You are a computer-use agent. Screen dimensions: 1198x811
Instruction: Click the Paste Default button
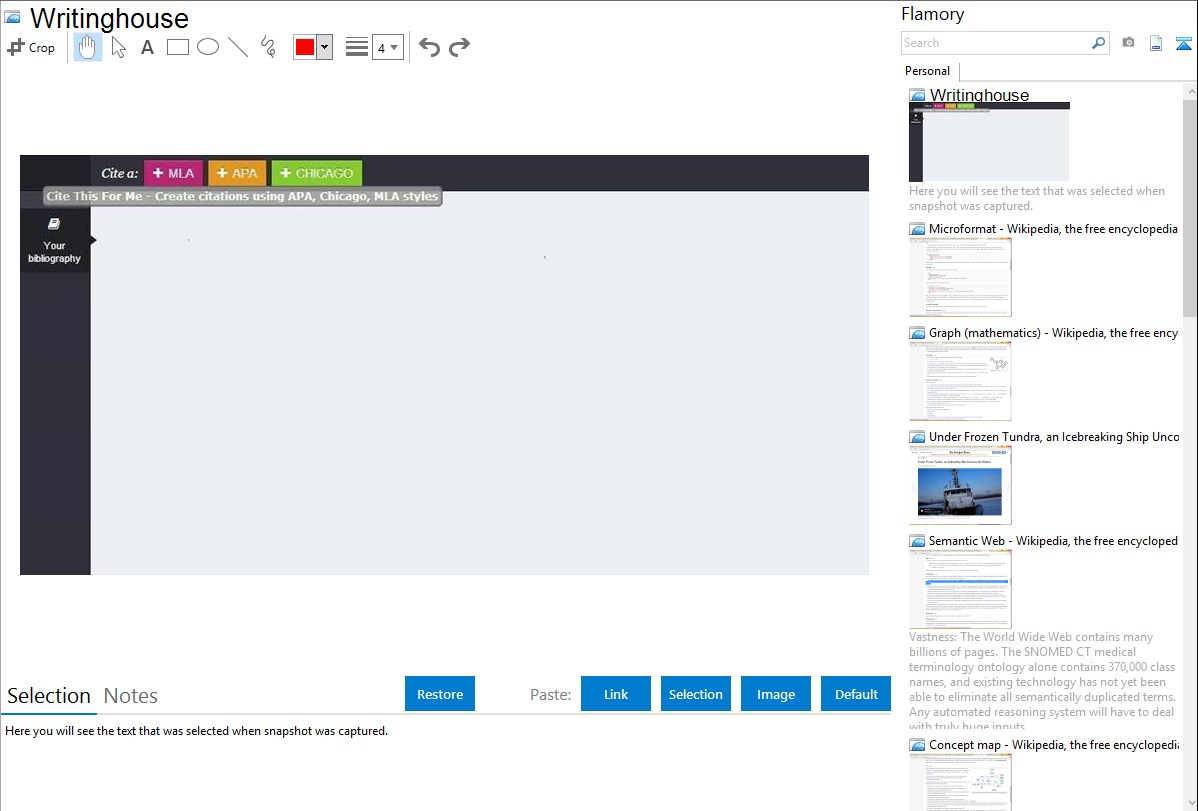click(856, 693)
